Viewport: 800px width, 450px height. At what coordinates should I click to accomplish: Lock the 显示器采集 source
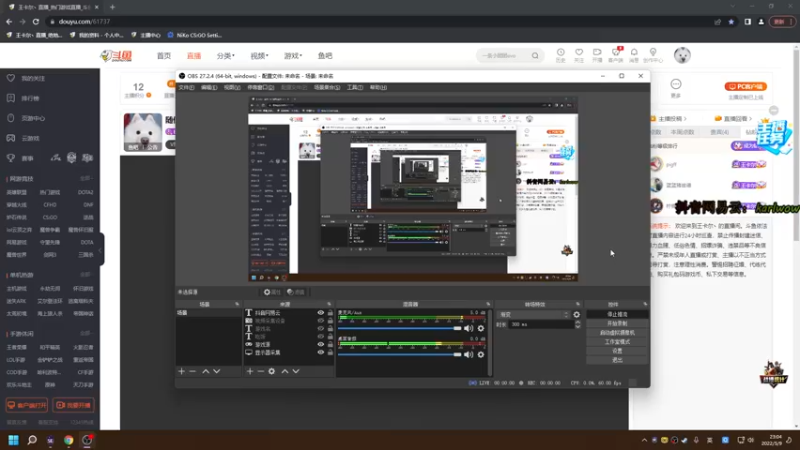(330, 353)
